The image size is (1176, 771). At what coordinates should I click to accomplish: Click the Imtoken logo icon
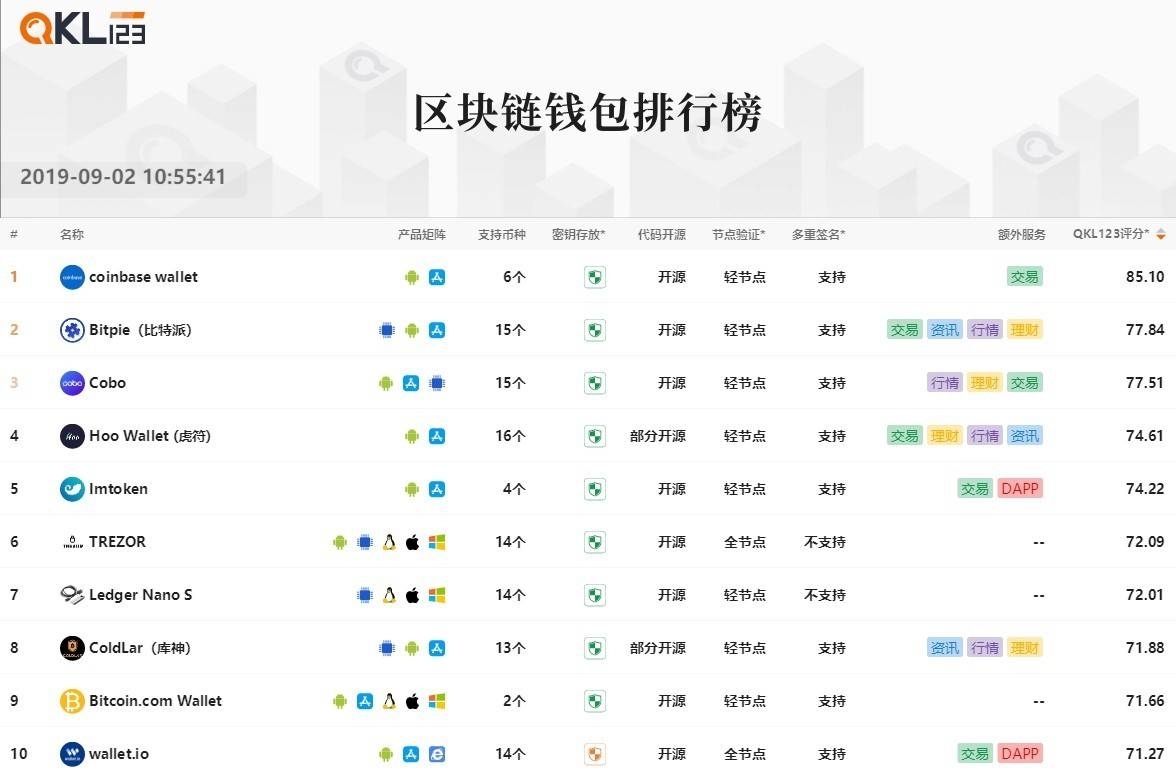[x=72, y=489]
